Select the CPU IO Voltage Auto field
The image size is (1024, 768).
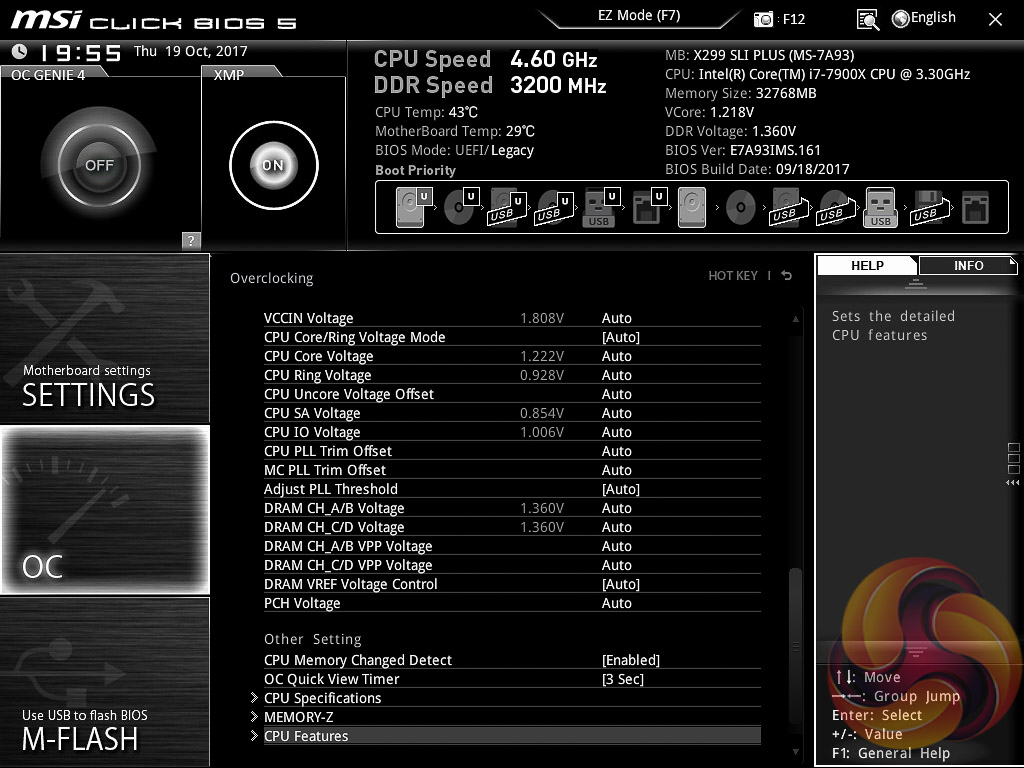[x=616, y=432]
